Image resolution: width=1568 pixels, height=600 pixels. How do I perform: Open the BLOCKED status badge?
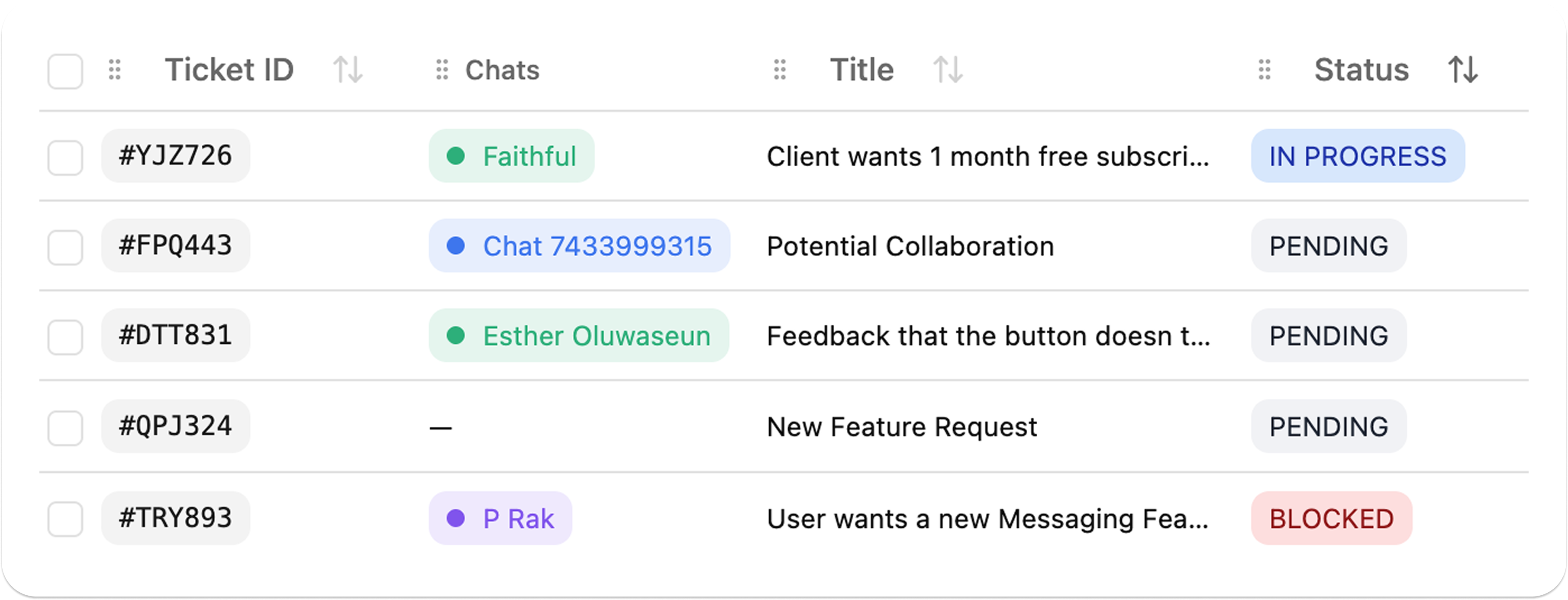click(1331, 519)
